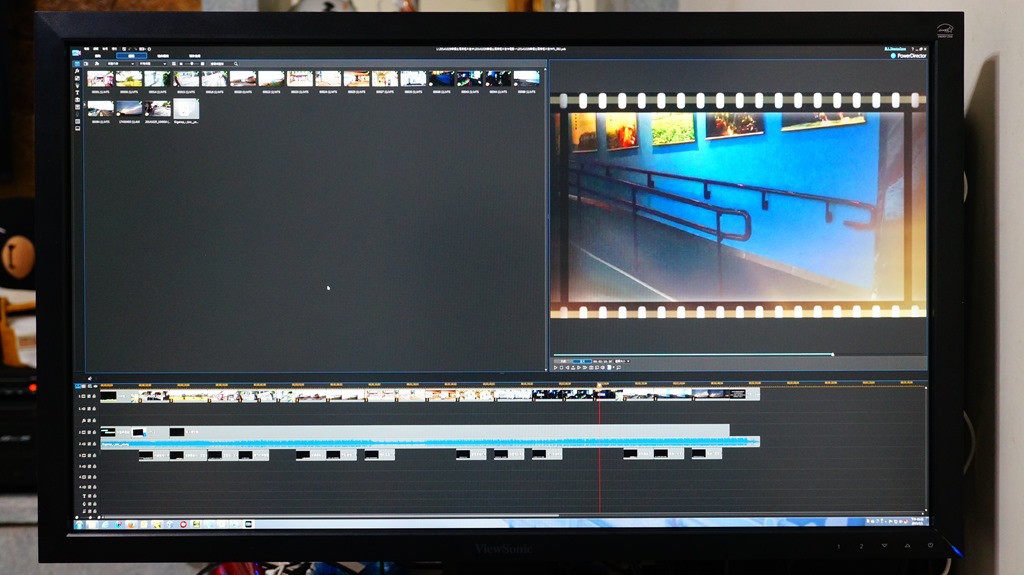Toggle effect track enable checkbox
This screenshot has height=575, width=1024.
pos(89,421)
